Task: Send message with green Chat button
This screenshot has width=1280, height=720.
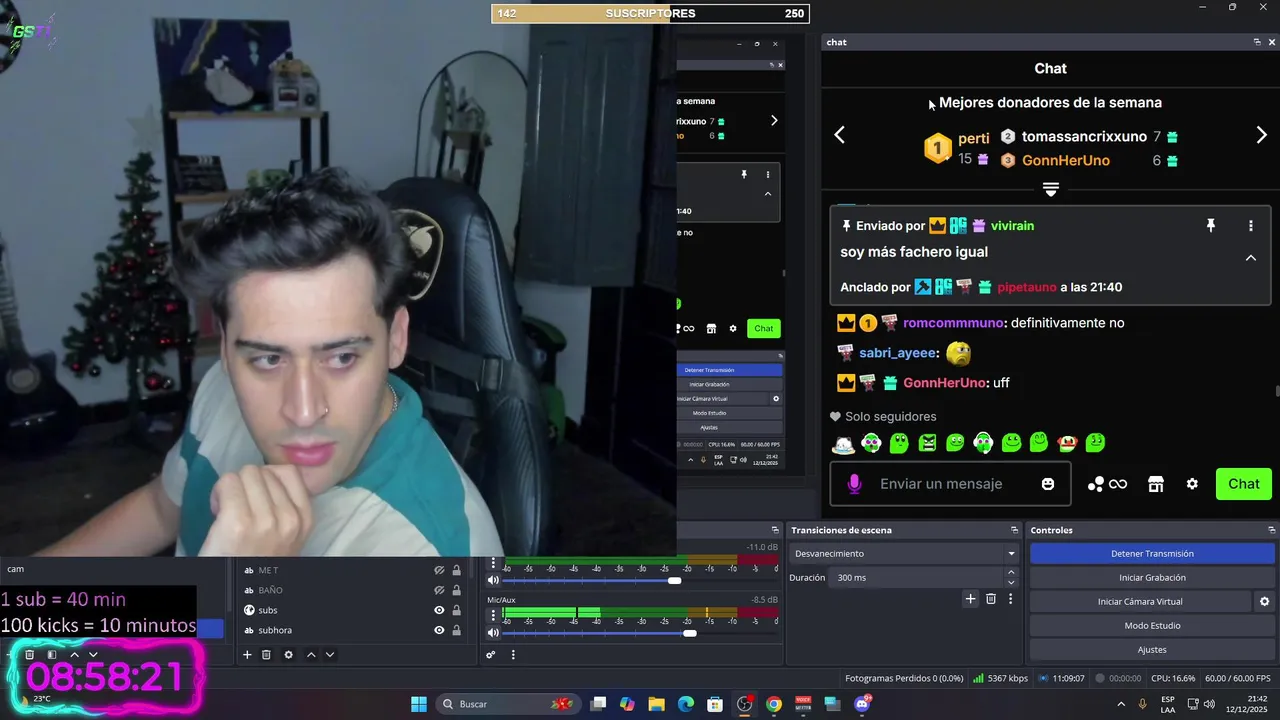Action: tap(1244, 484)
